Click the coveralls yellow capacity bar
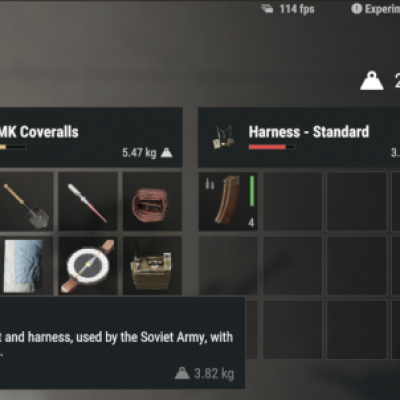The image size is (400, 400). click(13, 147)
